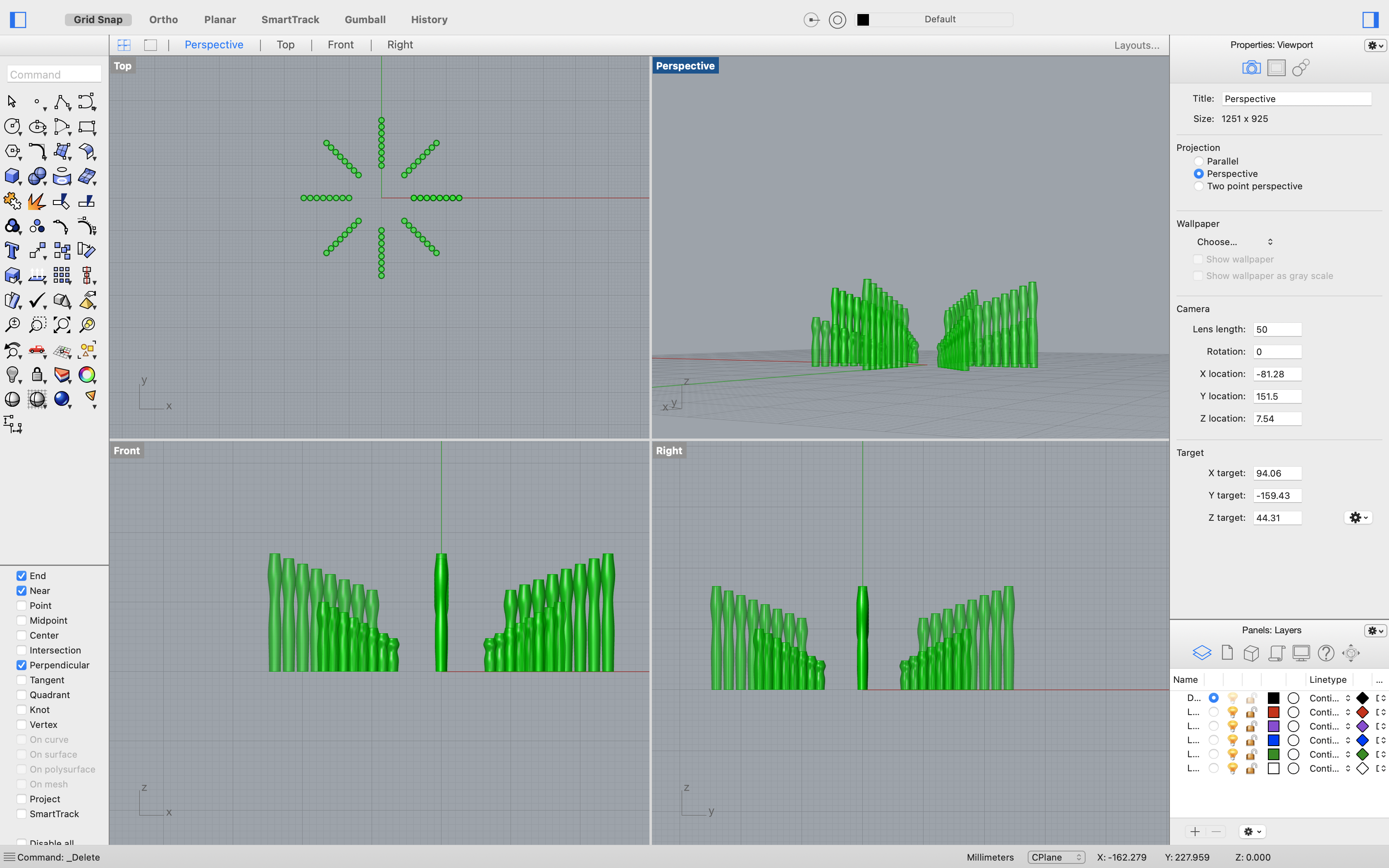Image resolution: width=1389 pixels, height=868 pixels.
Task: Enable the Midpoint object snap
Action: [x=21, y=620]
